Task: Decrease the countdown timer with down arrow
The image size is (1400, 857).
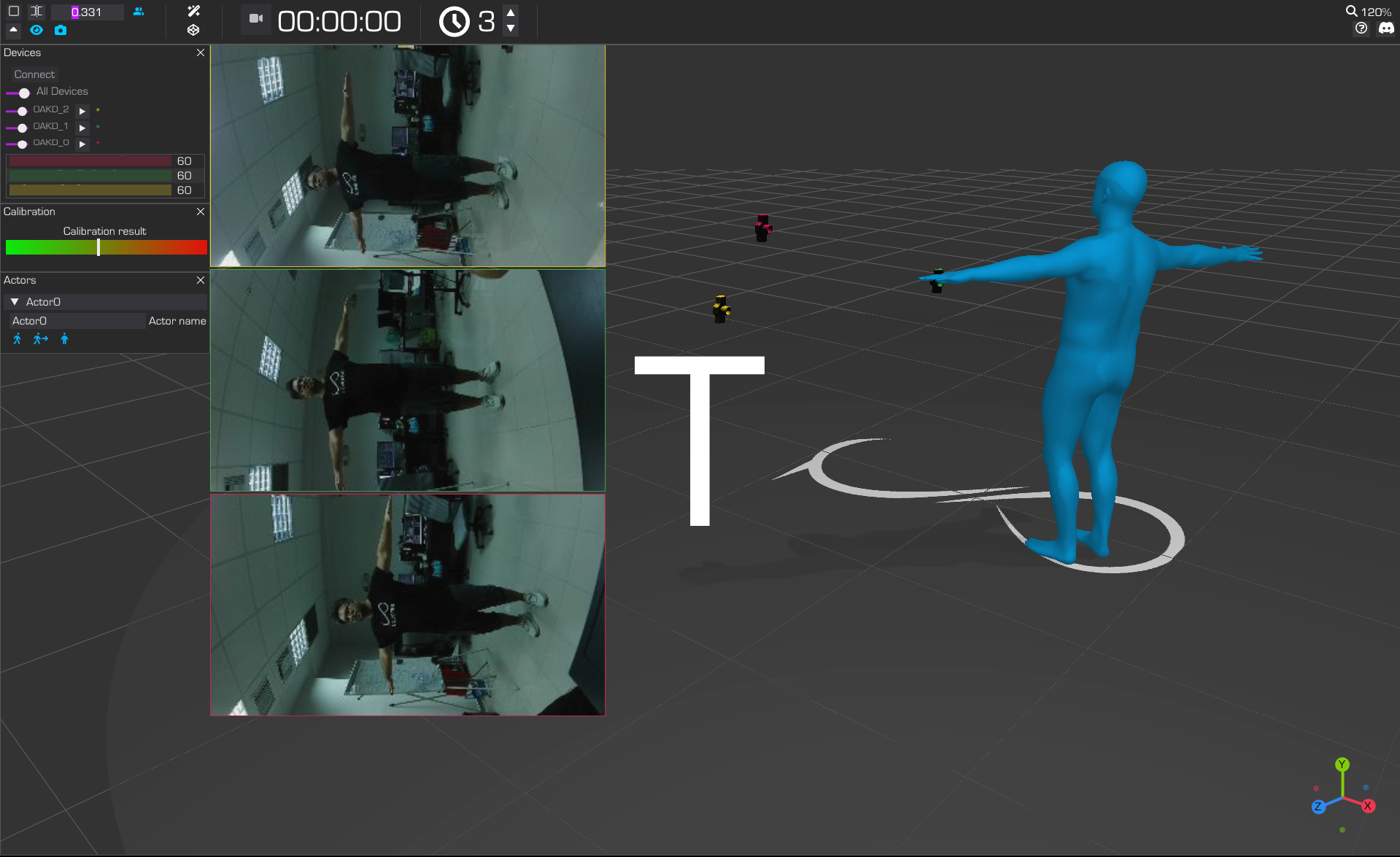Action: pyautogui.click(x=511, y=28)
